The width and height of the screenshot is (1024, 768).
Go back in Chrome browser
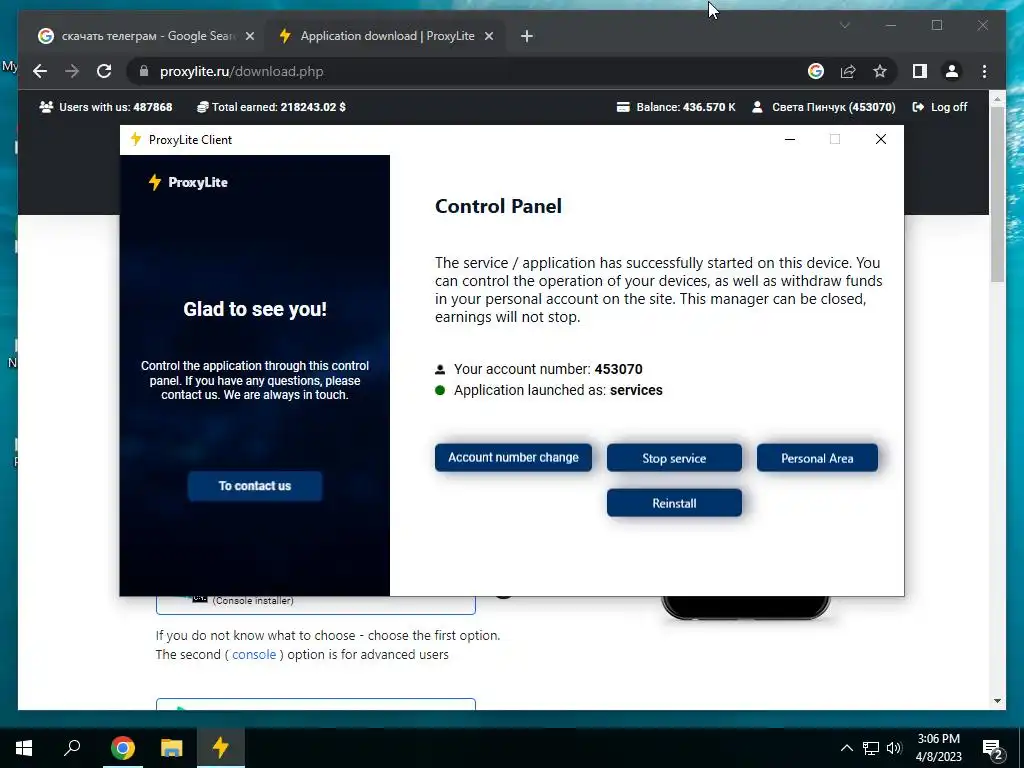click(40, 71)
